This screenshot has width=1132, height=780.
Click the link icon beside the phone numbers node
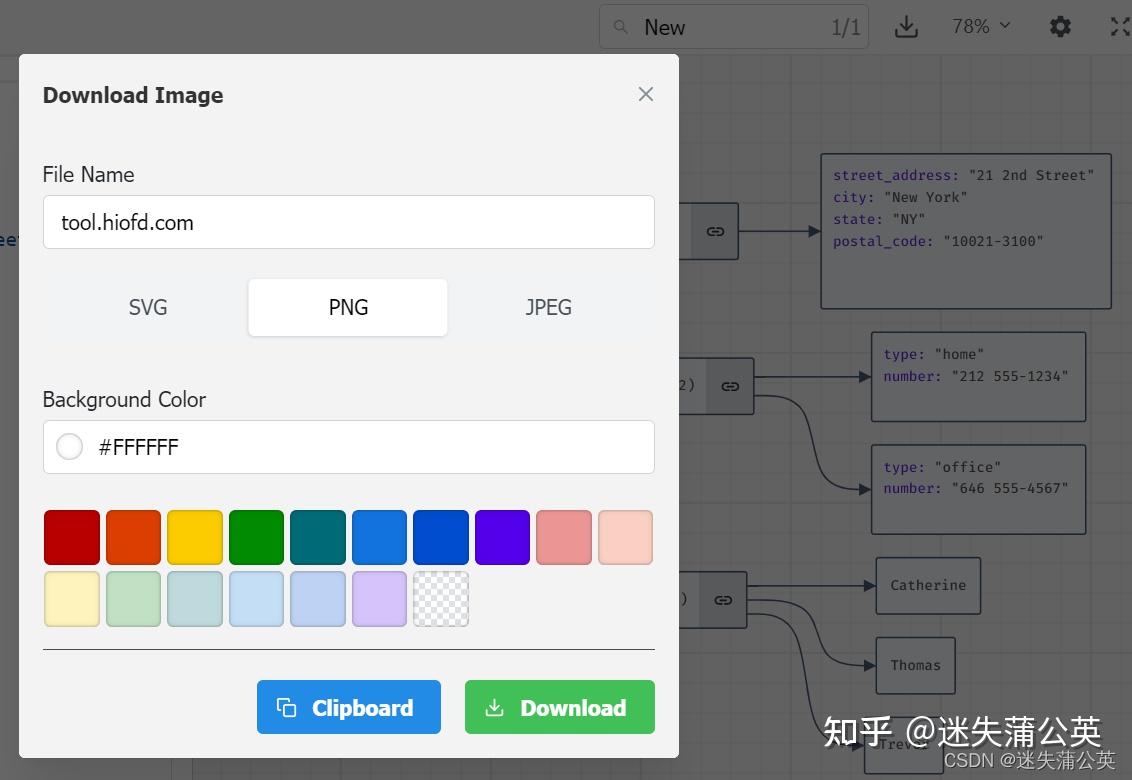click(x=729, y=386)
